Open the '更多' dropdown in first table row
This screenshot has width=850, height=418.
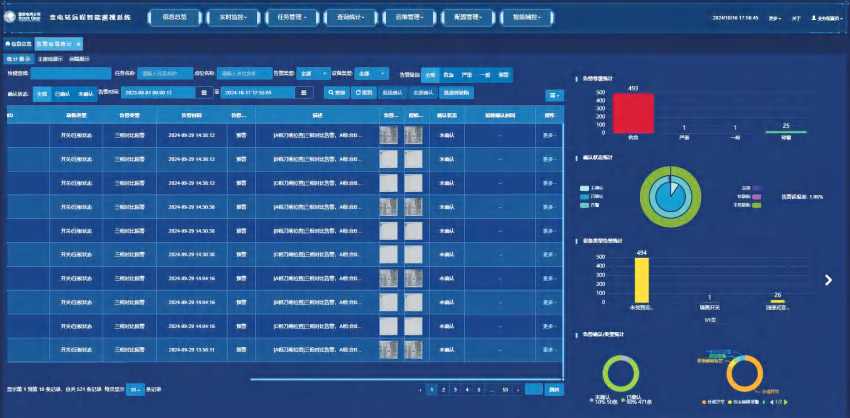coord(549,138)
